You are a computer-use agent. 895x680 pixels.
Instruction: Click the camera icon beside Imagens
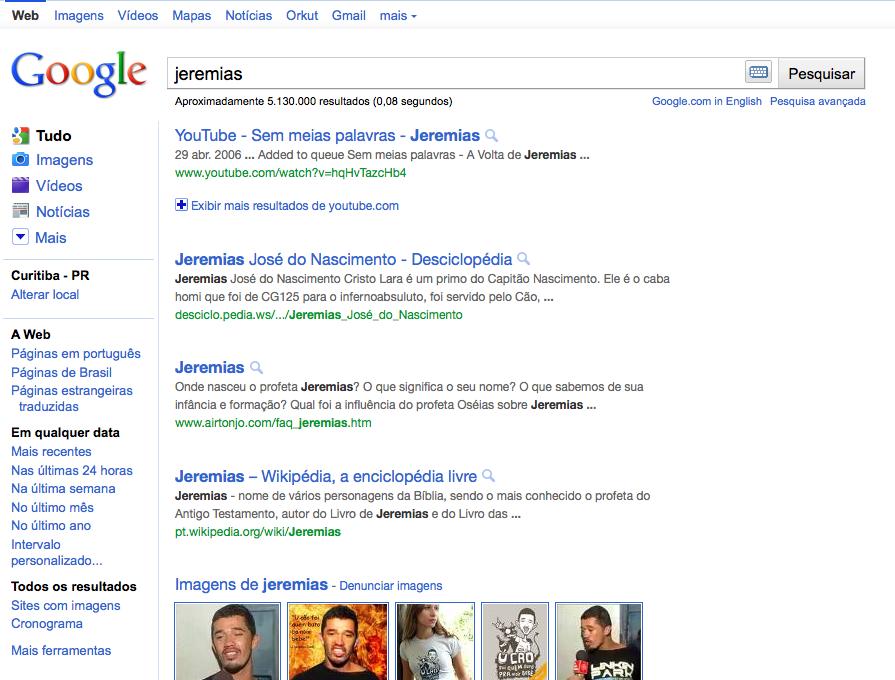pos(21,159)
